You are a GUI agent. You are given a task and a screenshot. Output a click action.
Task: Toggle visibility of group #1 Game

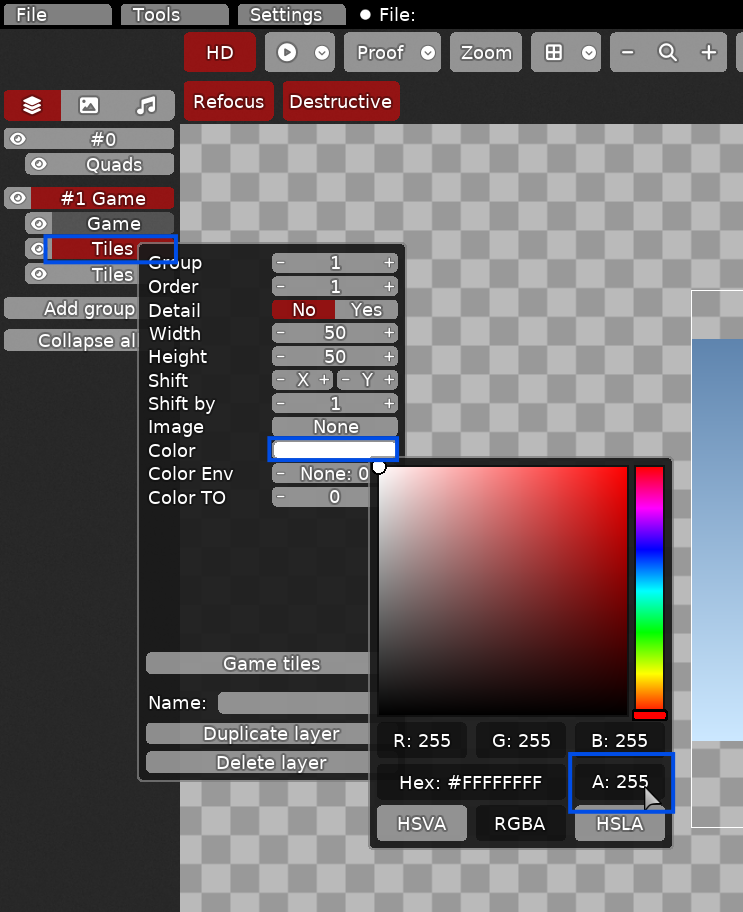coord(18,198)
